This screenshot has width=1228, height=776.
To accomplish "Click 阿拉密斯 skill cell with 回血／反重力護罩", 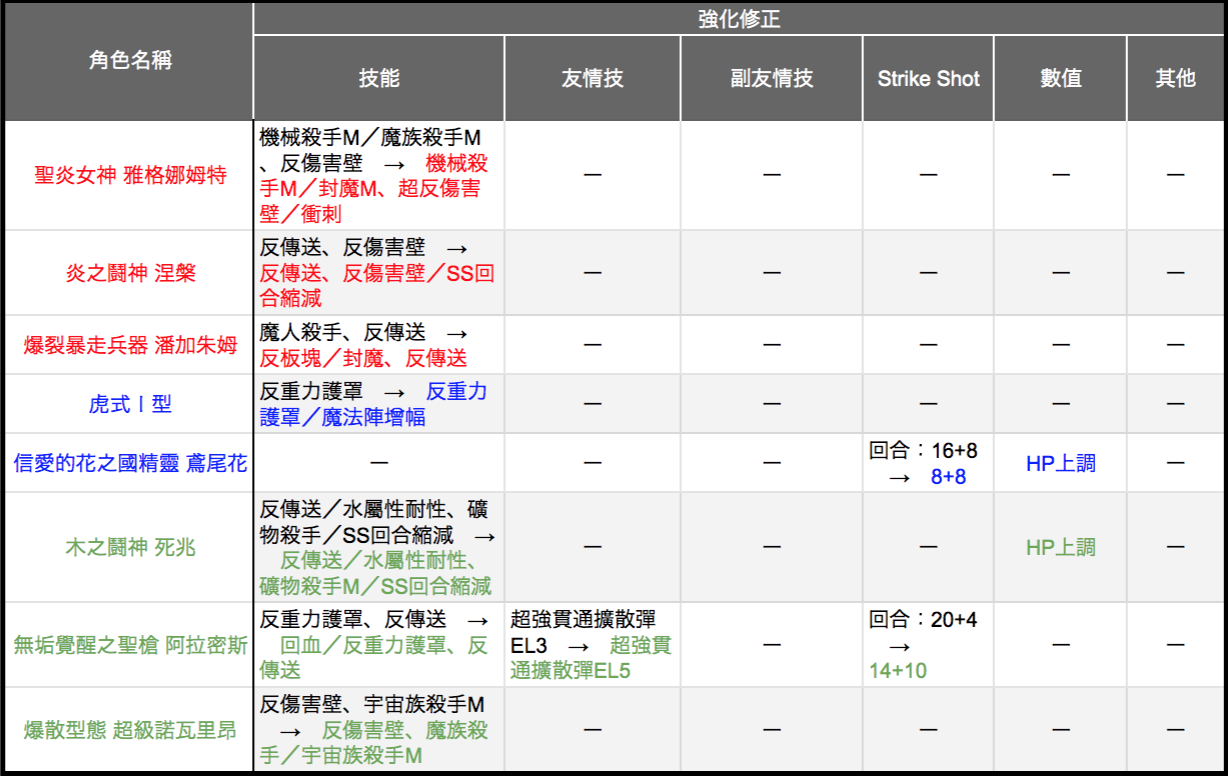I will coord(378,645).
